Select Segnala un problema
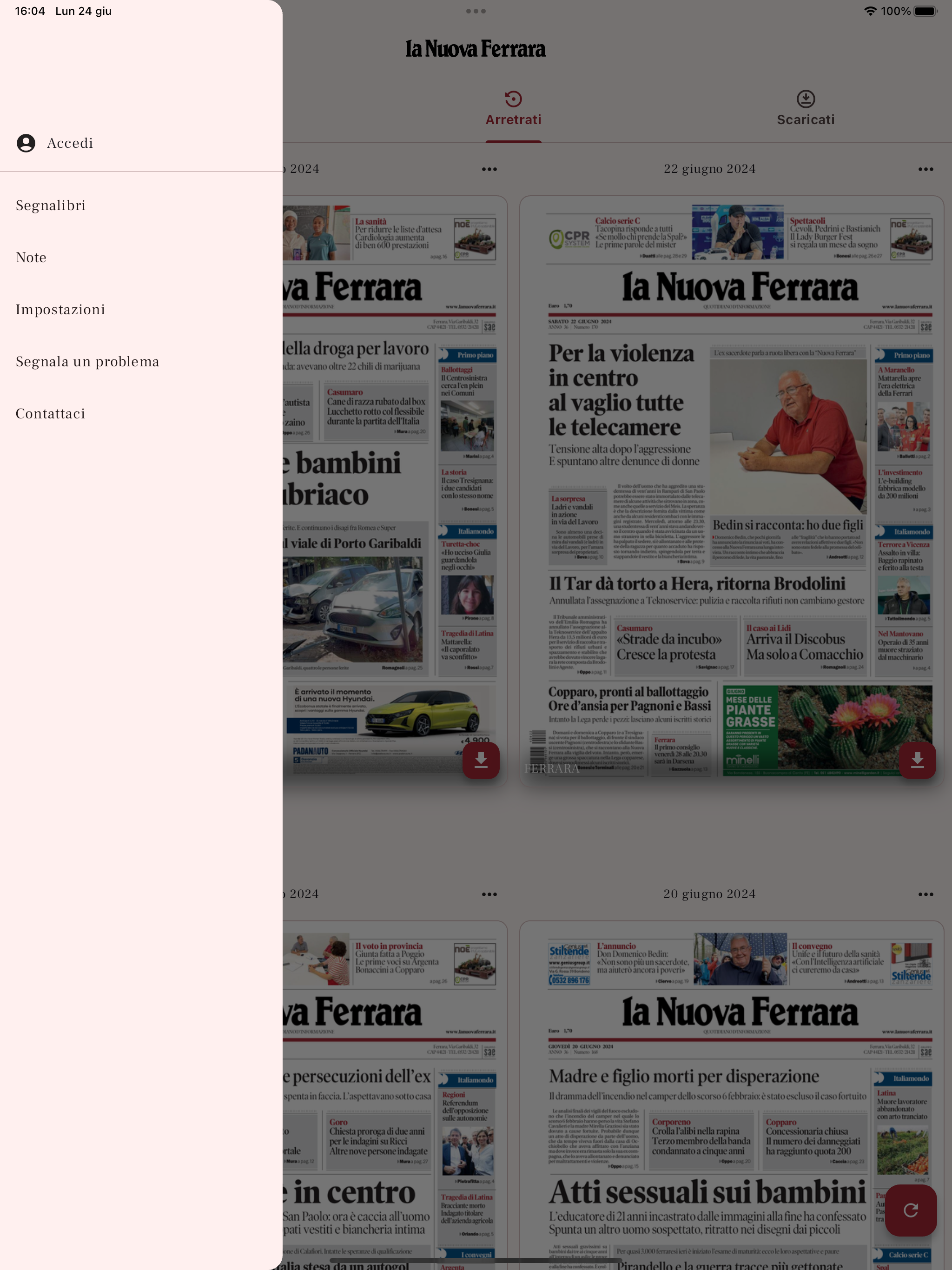 (x=141, y=362)
